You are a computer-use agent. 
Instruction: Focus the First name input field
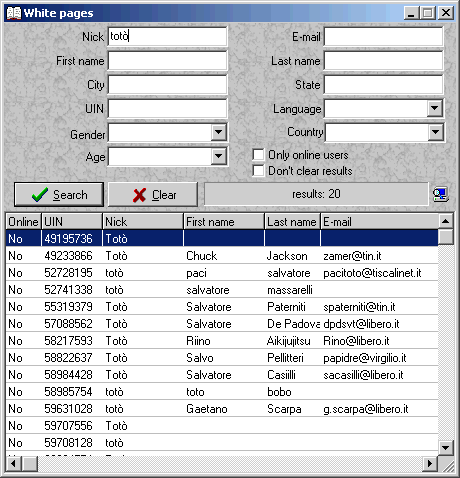167,61
